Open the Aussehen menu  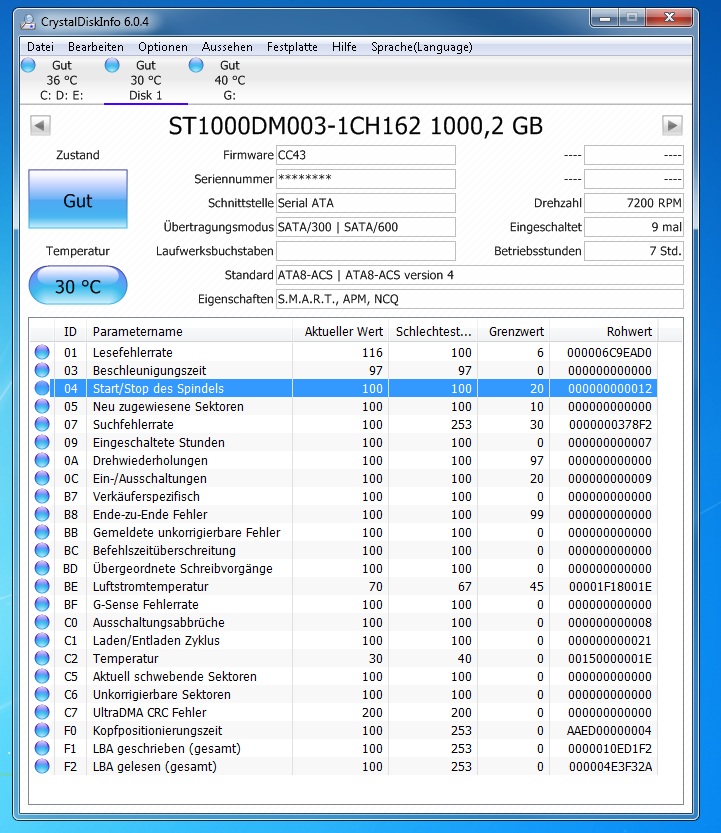[227, 47]
